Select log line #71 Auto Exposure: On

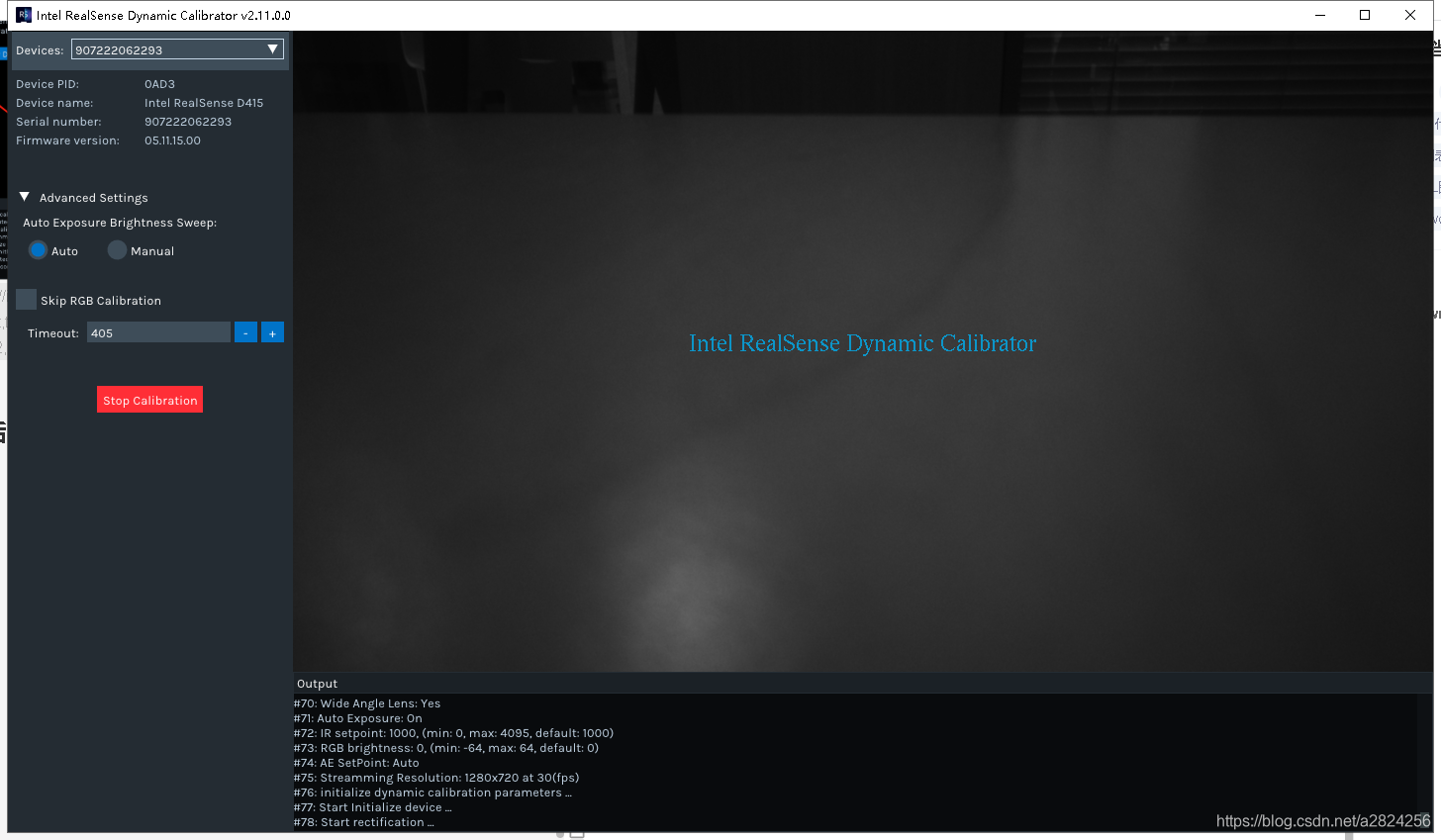click(358, 718)
